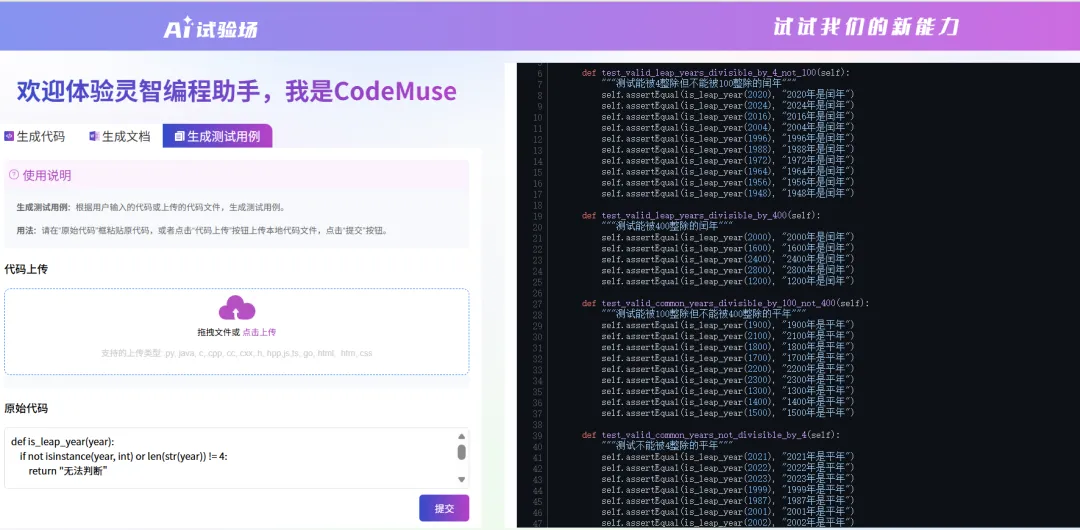Click the assertEqual line for year 1600
This screenshot has height=530, width=1080.
[x=727, y=248]
